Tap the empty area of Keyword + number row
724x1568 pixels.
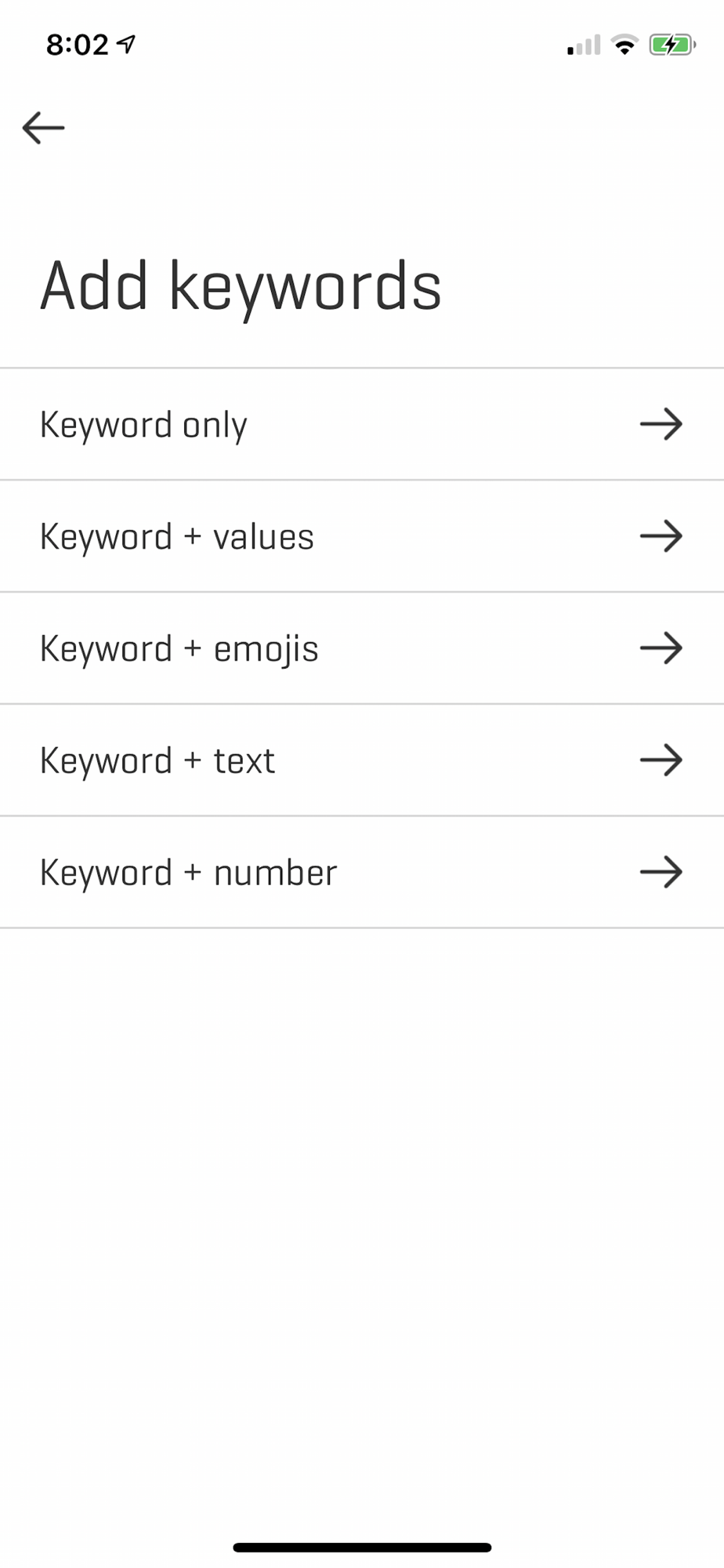[486, 872]
